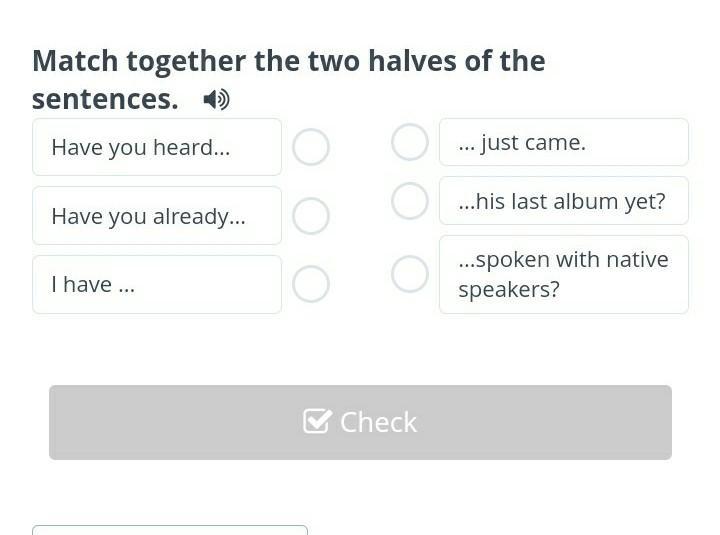Click the "Check" text label
The width and height of the screenshot is (720, 535).
click(x=378, y=422)
